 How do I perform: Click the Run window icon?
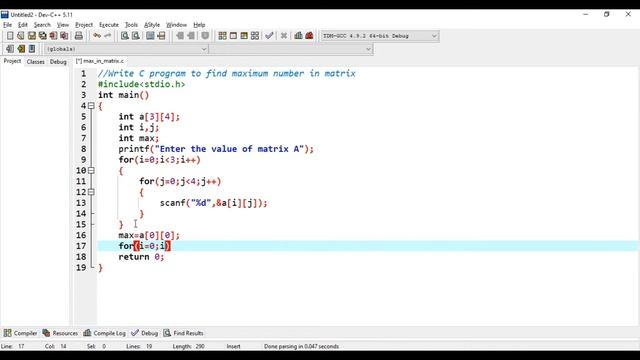(x=233, y=36)
